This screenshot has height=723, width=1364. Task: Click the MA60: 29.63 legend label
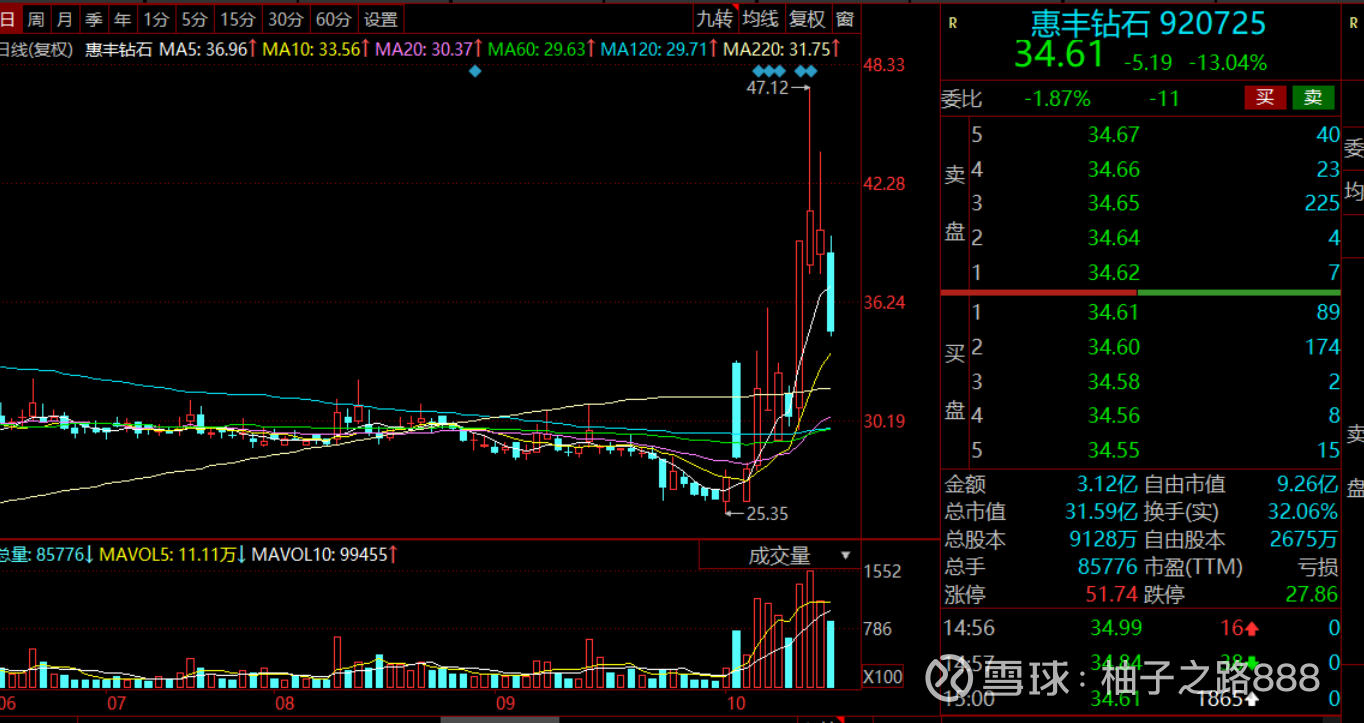(x=543, y=48)
